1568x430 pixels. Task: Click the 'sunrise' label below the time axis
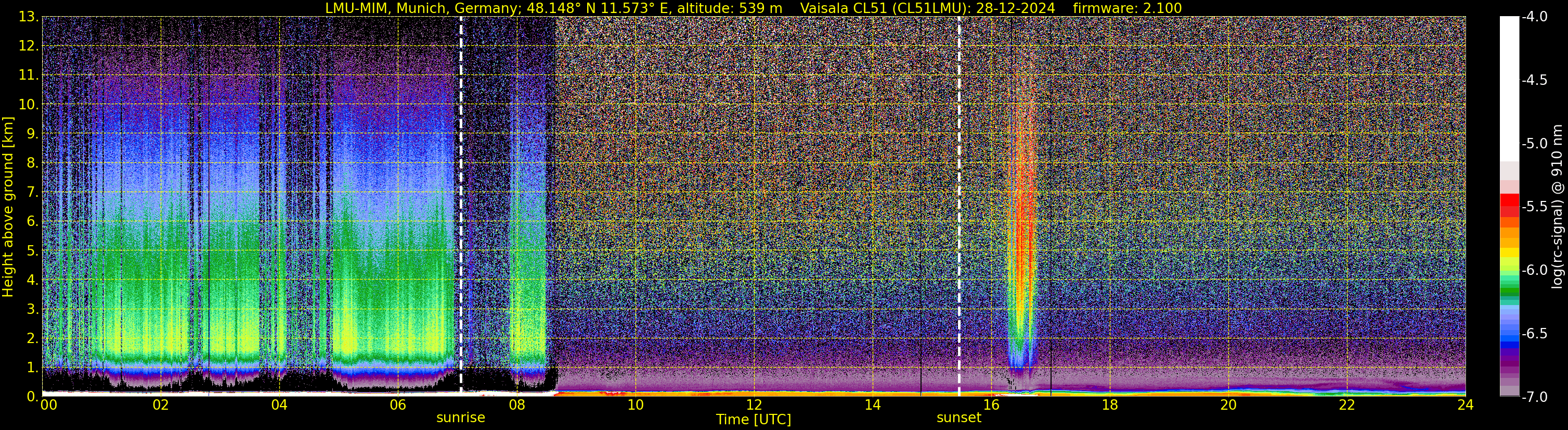(461, 418)
